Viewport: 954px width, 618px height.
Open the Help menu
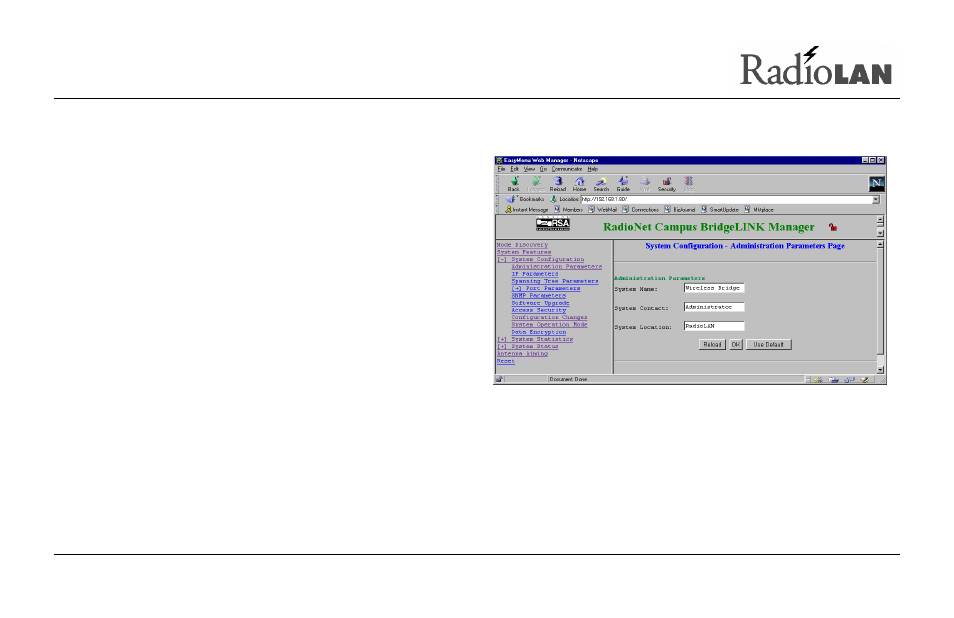tap(593, 169)
